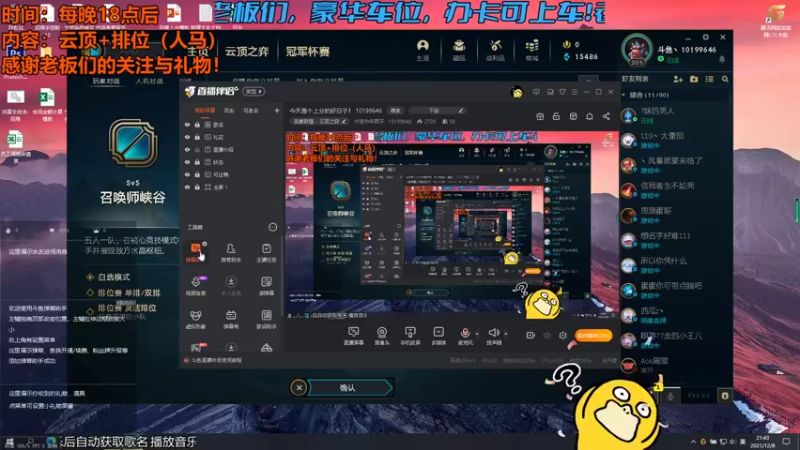Open the 主播任务 tool icon
Image resolution: width=800 pixels, height=450 pixels.
(x=266, y=253)
